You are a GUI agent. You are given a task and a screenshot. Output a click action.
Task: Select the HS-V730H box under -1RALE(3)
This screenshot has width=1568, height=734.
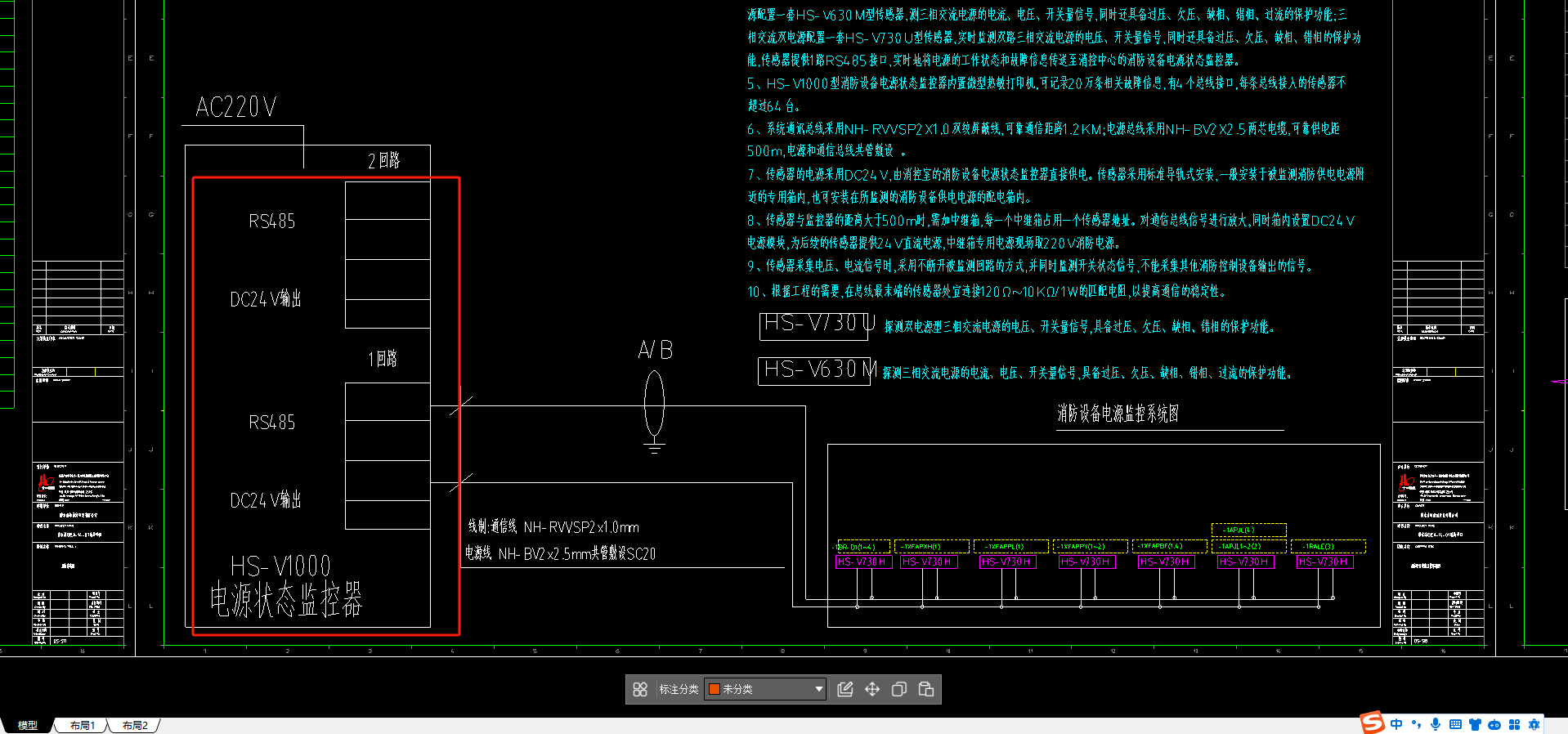coord(1324,562)
